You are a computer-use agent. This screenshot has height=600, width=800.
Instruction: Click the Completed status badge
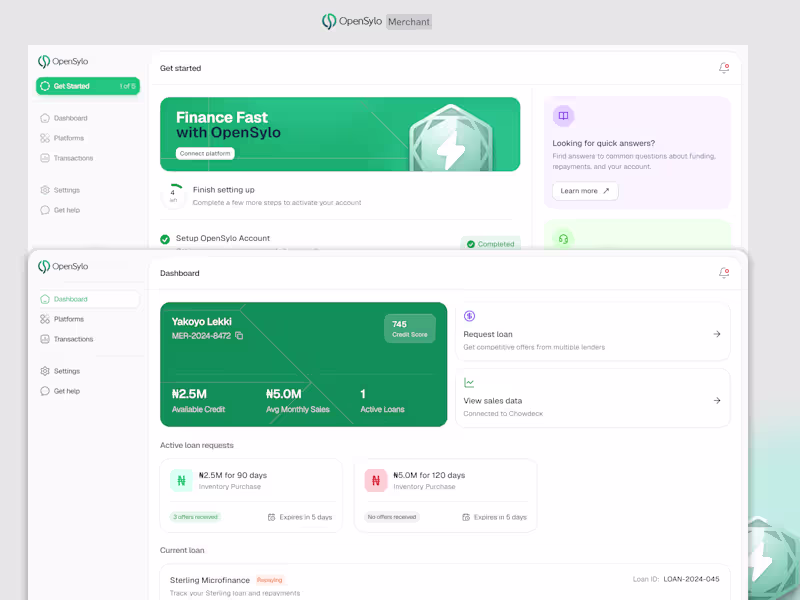point(490,244)
